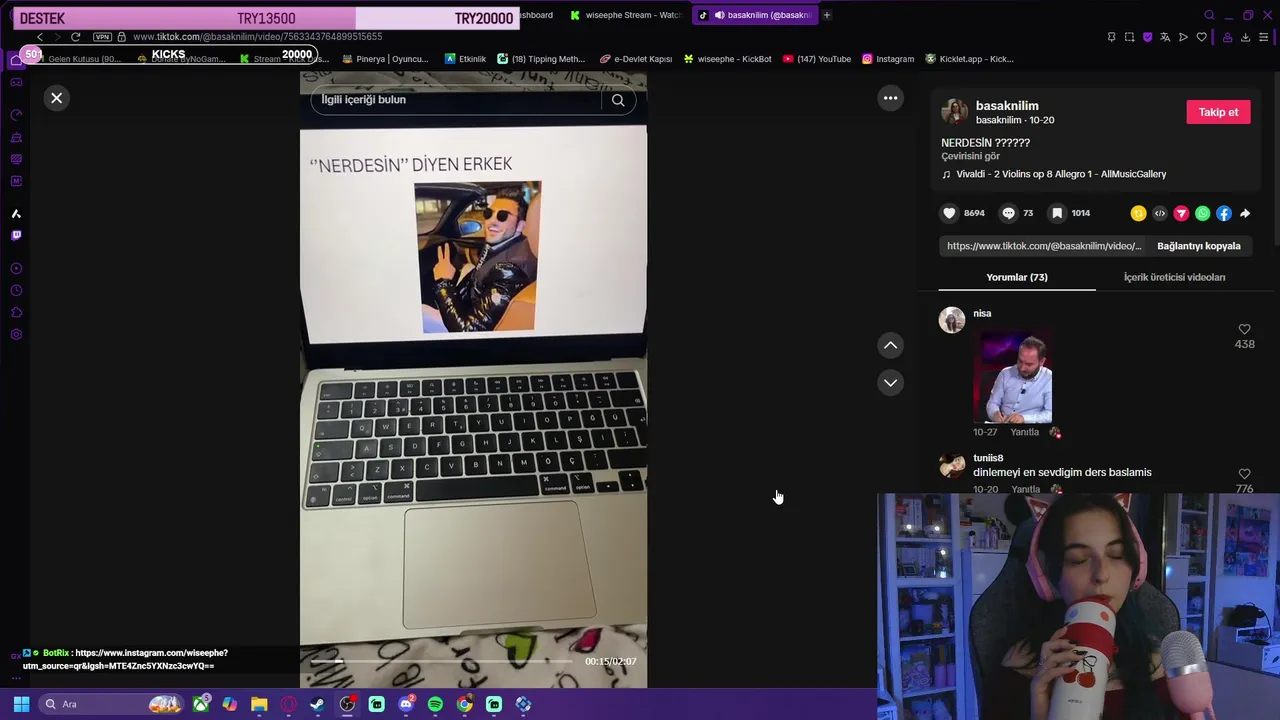Click the share arrow icon
This screenshot has width=1280, height=720.
(1245, 213)
